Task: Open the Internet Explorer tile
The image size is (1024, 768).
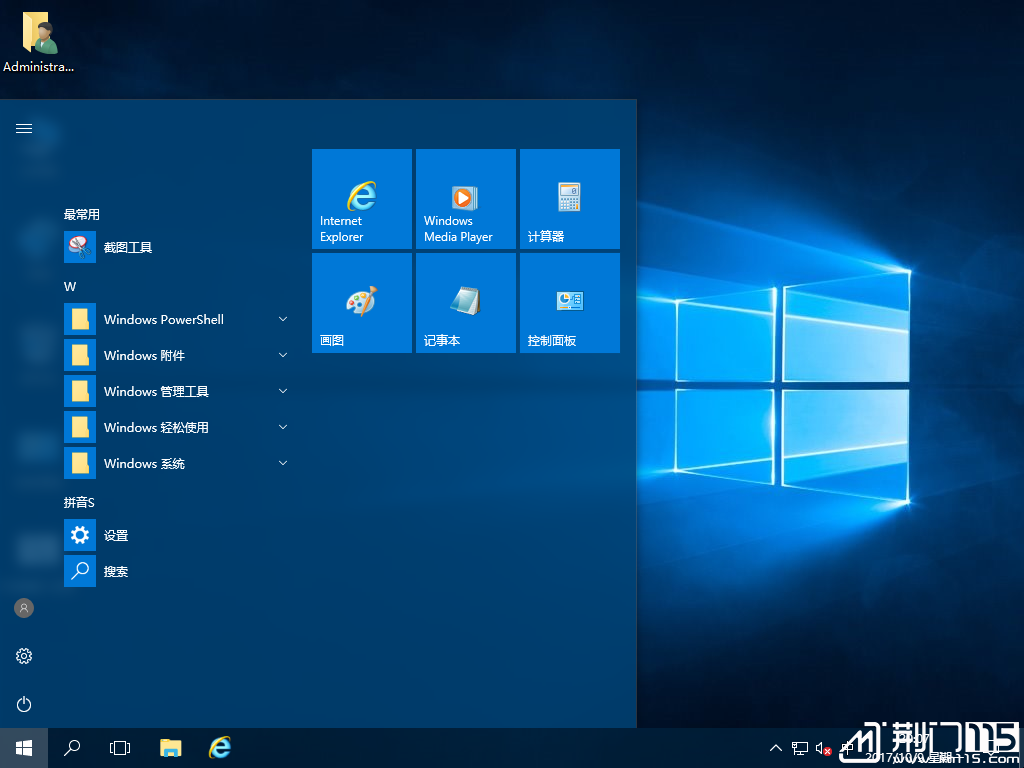Action: click(361, 199)
